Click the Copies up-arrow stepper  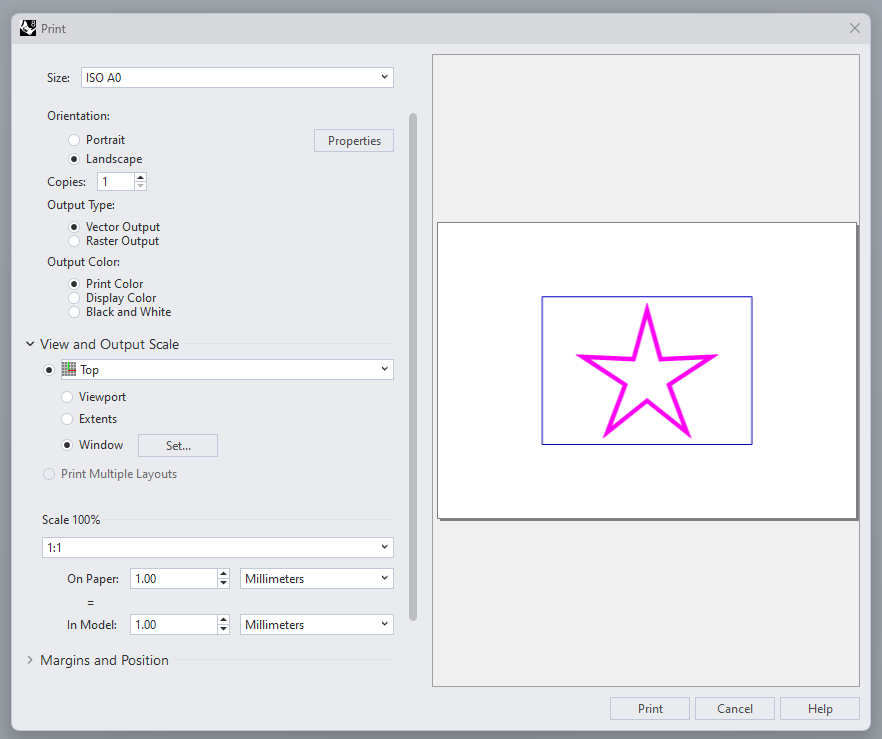pos(141,176)
